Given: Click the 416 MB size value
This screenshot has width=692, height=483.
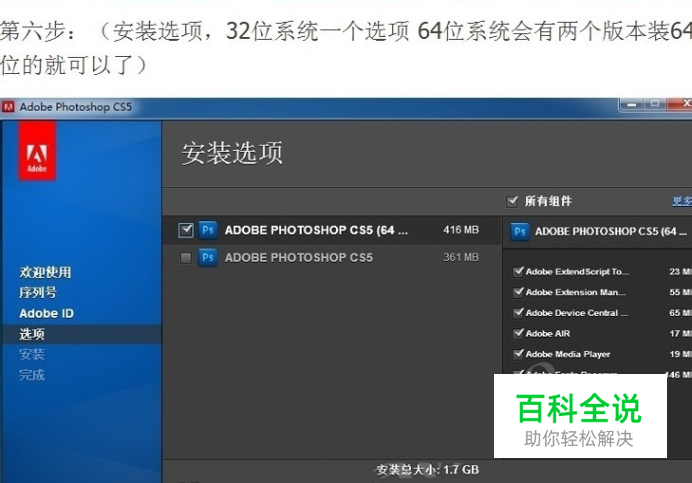Looking at the screenshot, I should (x=461, y=230).
